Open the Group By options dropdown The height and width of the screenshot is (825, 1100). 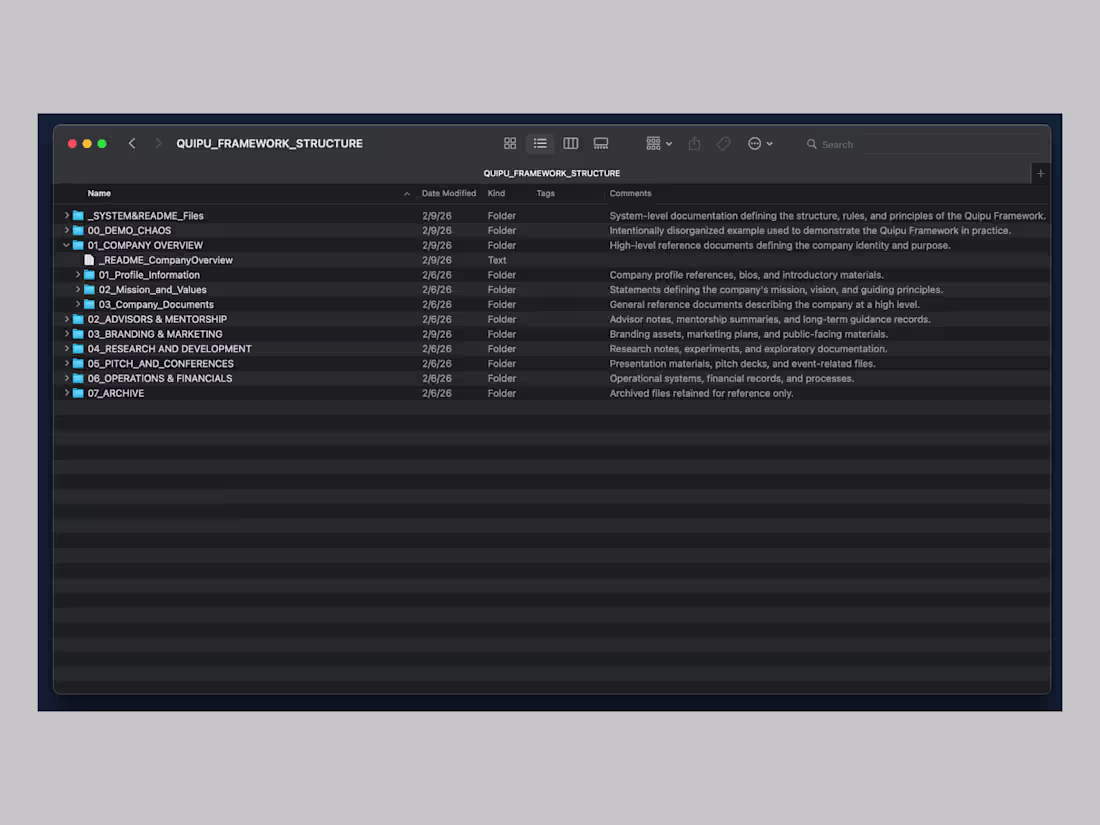point(659,143)
